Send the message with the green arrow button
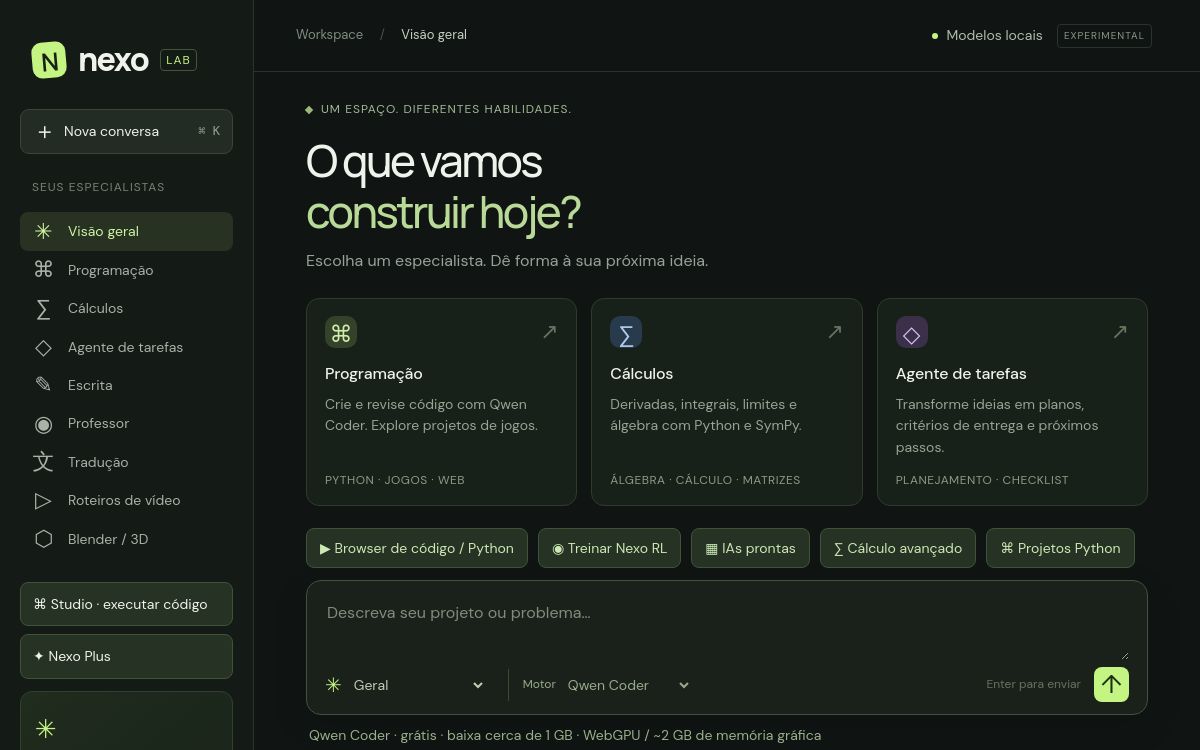1200x750 pixels. (x=1111, y=685)
